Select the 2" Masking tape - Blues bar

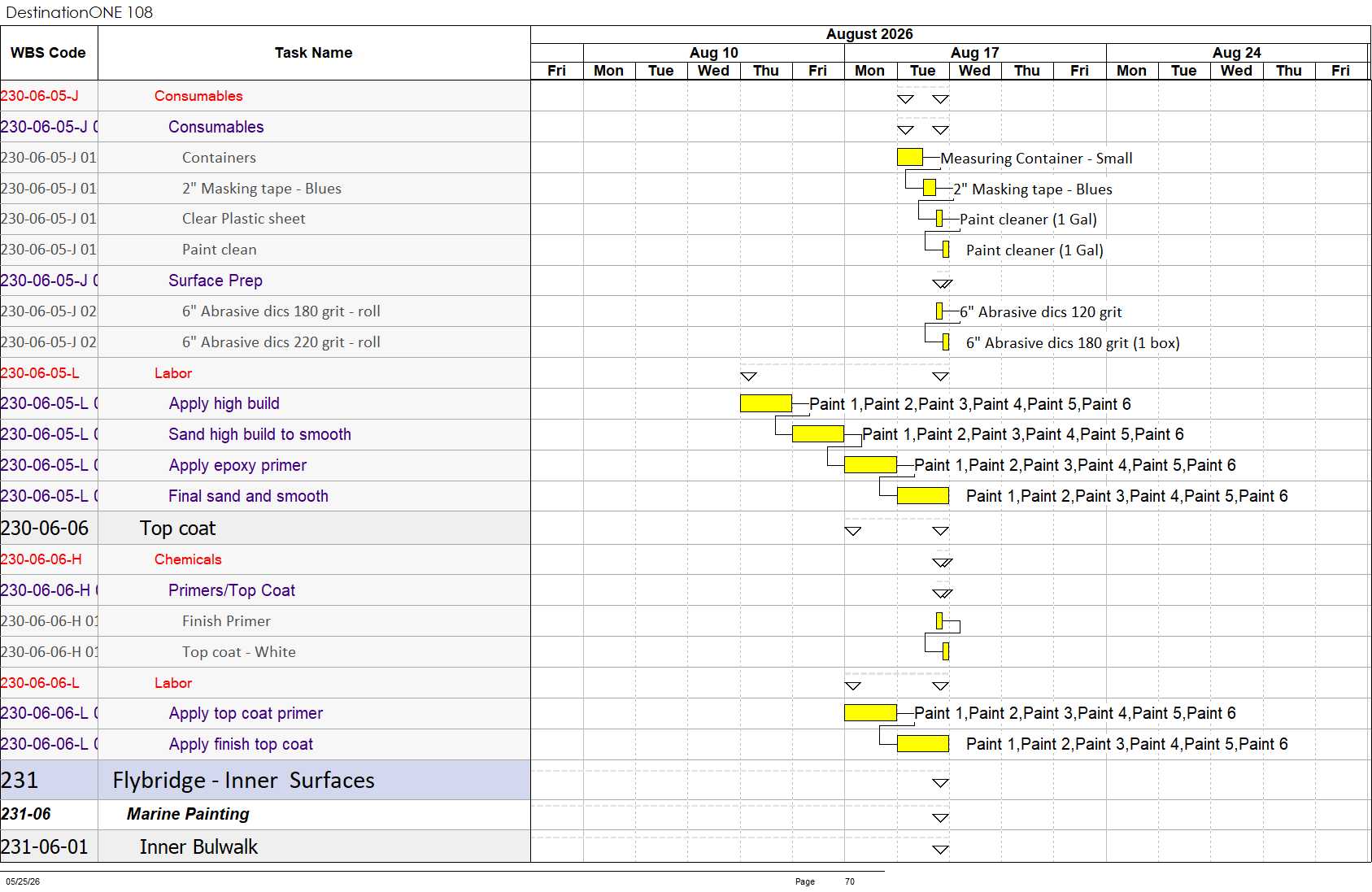929,188
